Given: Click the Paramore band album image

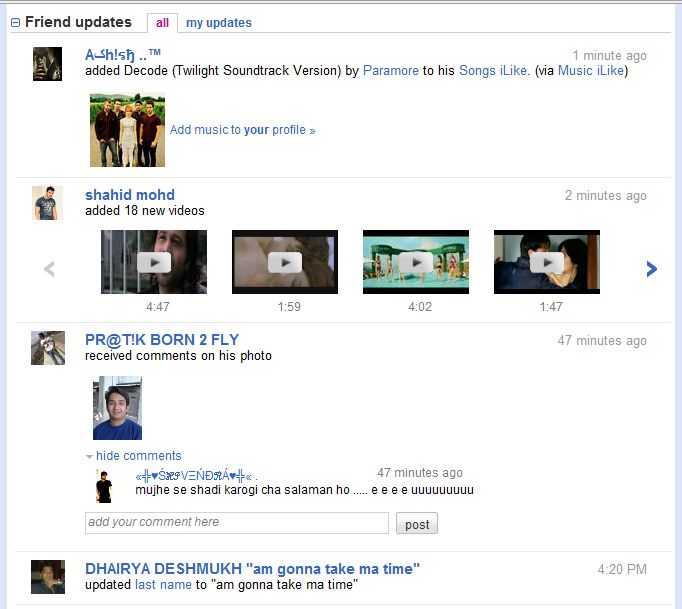Looking at the screenshot, I should tap(127, 130).
